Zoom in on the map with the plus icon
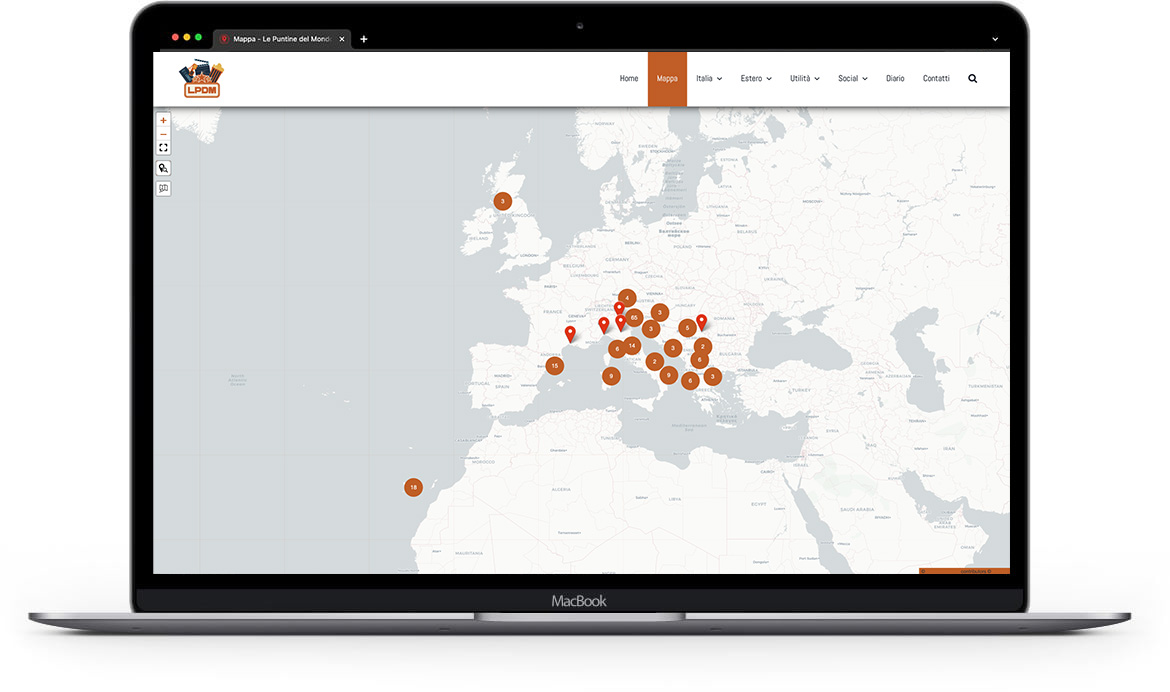 [163, 119]
